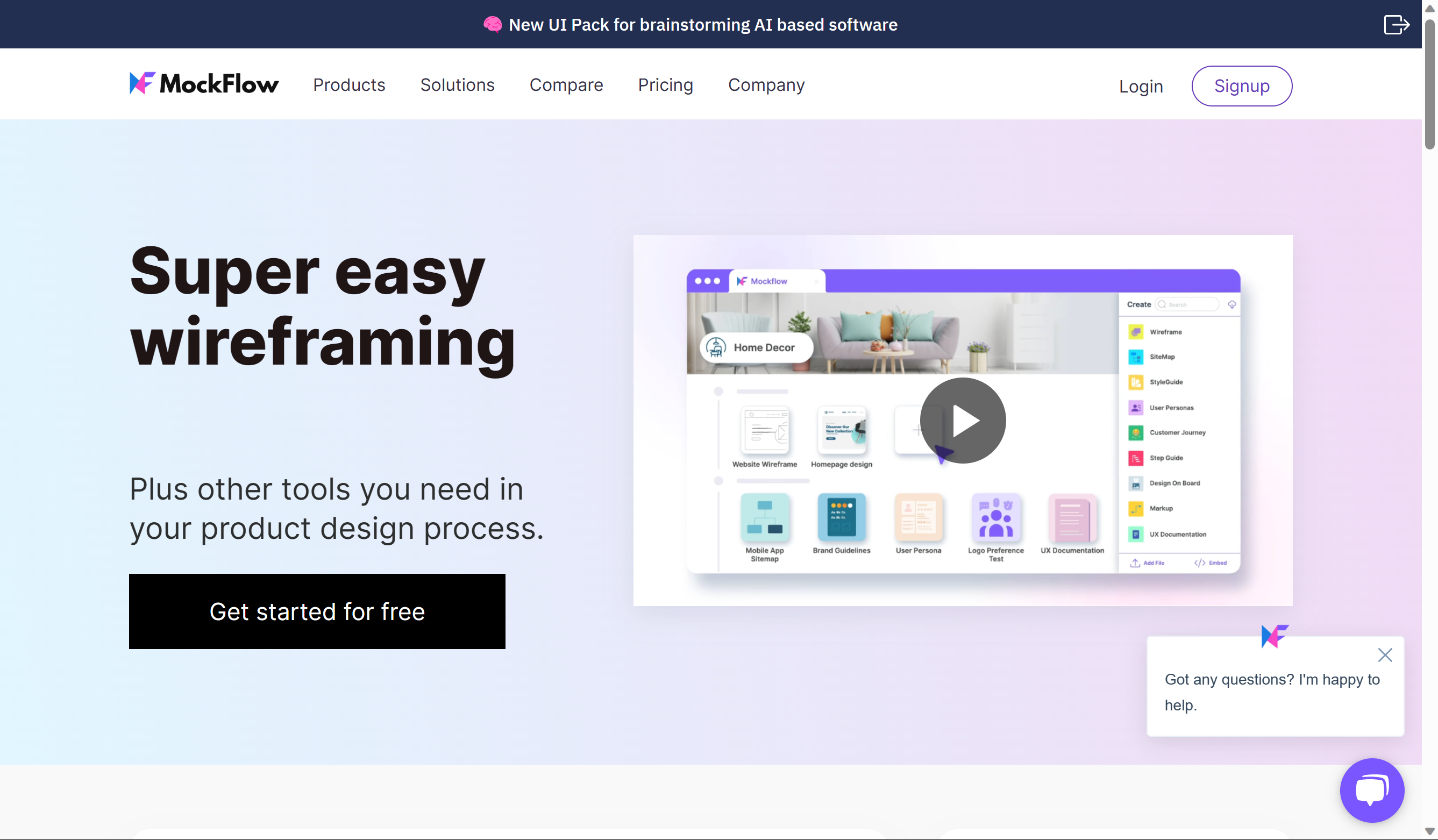Viewport: 1438px width, 840px height.
Task: Open the chat widget bubble
Action: click(x=1372, y=791)
